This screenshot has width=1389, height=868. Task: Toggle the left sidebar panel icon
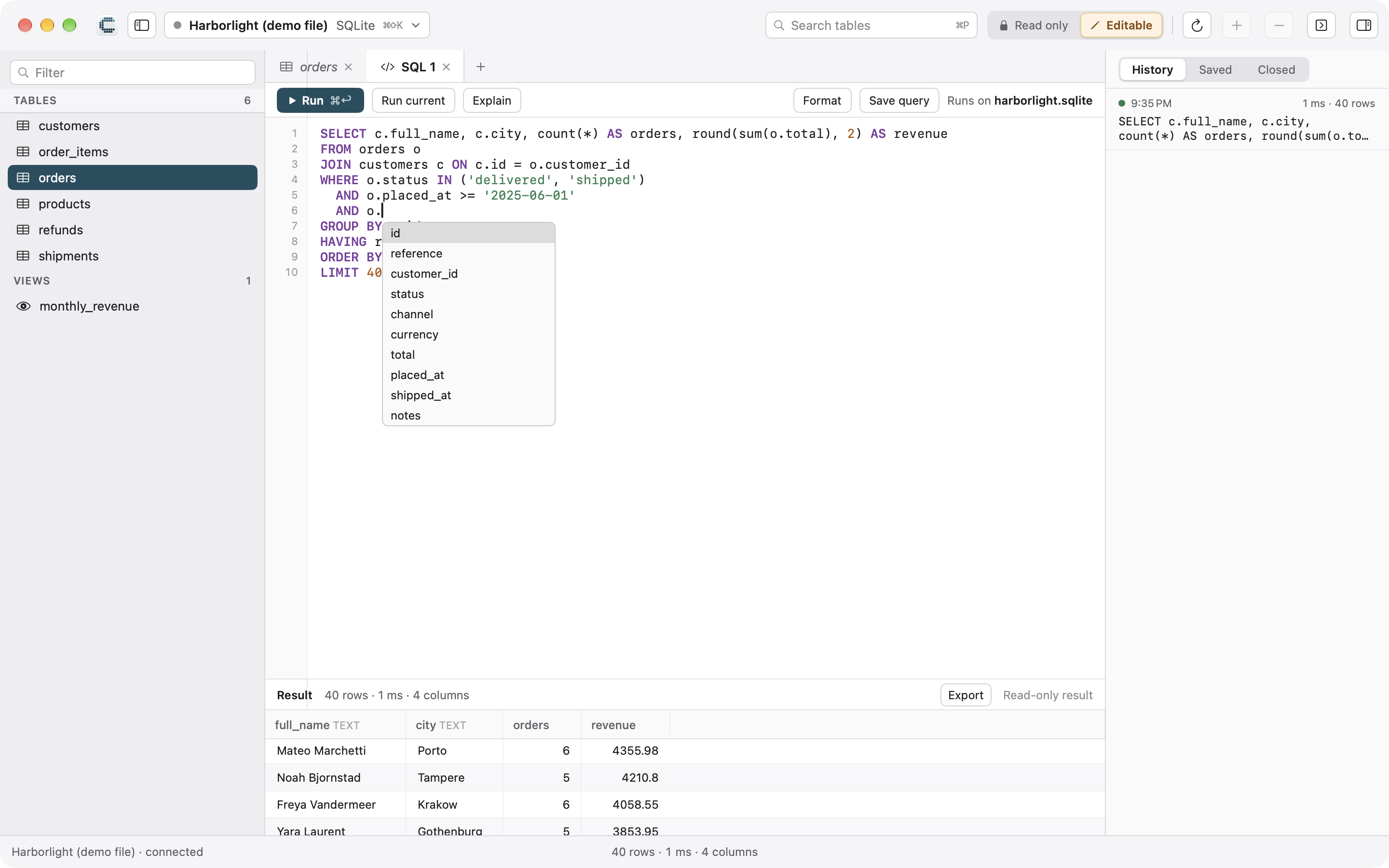pyautogui.click(x=142, y=25)
